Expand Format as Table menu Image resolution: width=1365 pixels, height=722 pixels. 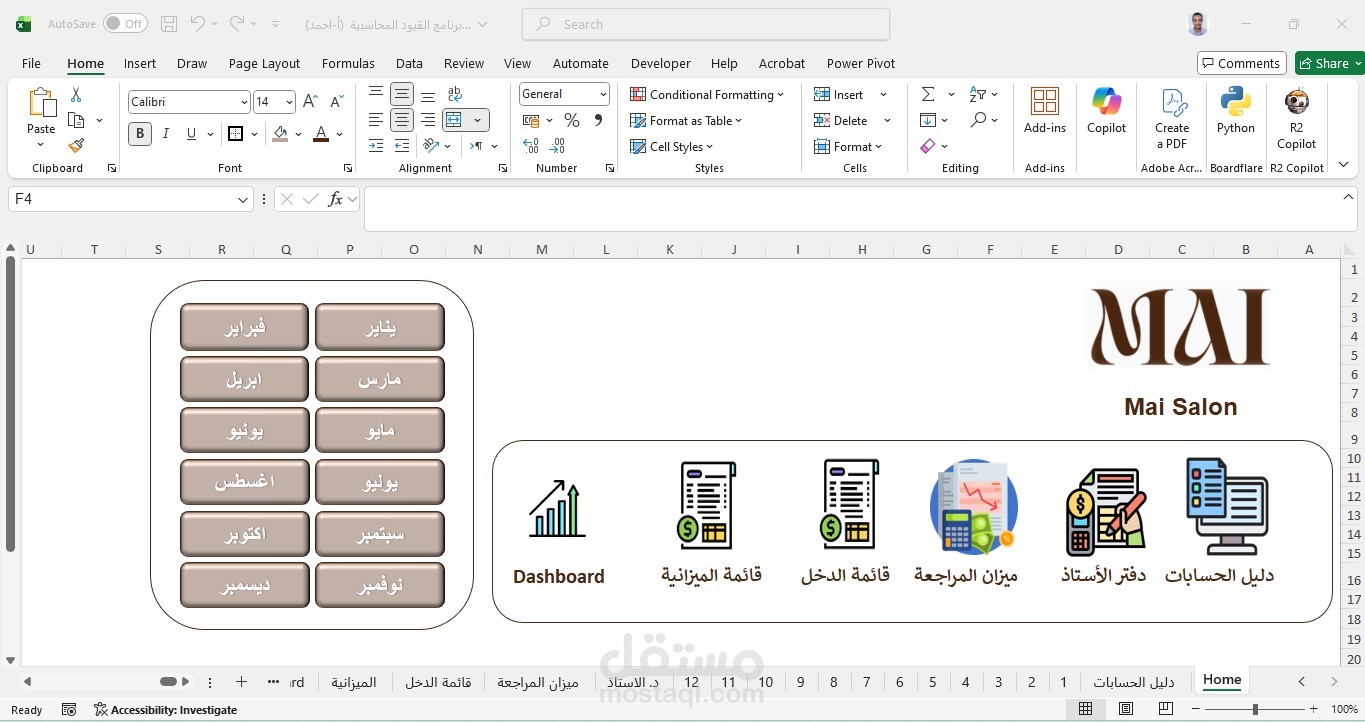tap(687, 120)
